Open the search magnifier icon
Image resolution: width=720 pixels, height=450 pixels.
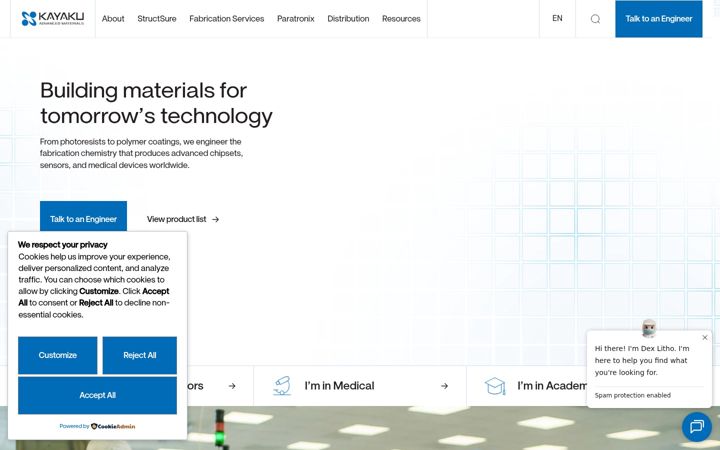pyautogui.click(x=595, y=19)
